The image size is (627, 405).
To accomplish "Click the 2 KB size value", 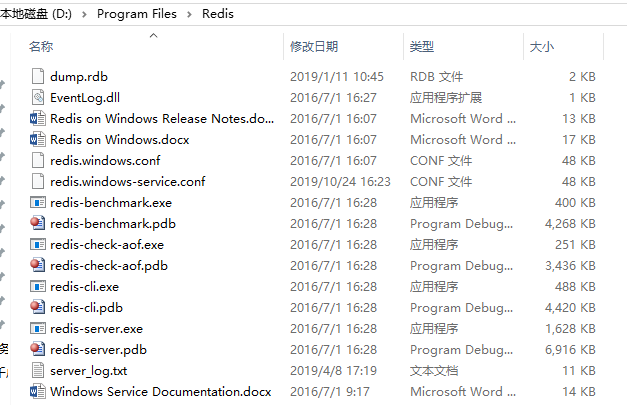I will click(x=583, y=77).
